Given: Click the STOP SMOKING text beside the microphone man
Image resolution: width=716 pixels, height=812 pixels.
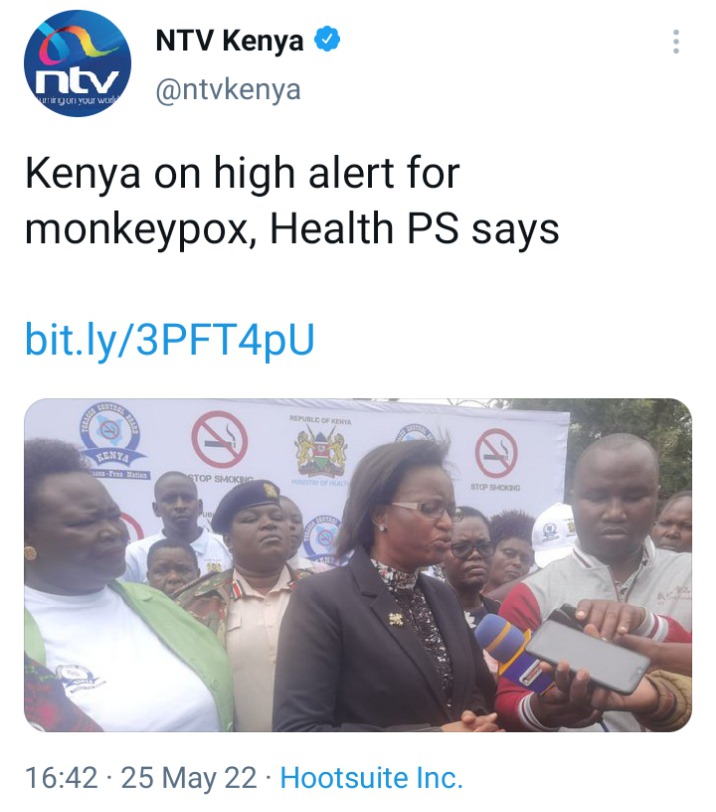Looking at the screenshot, I should coord(495,487).
